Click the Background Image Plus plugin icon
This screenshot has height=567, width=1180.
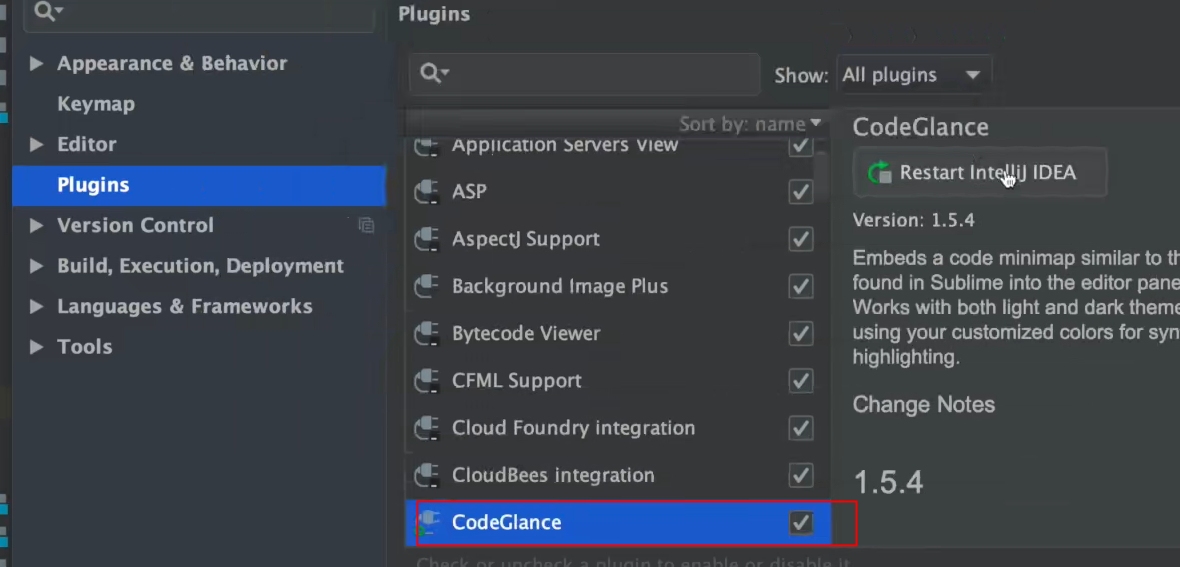[x=427, y=286]
